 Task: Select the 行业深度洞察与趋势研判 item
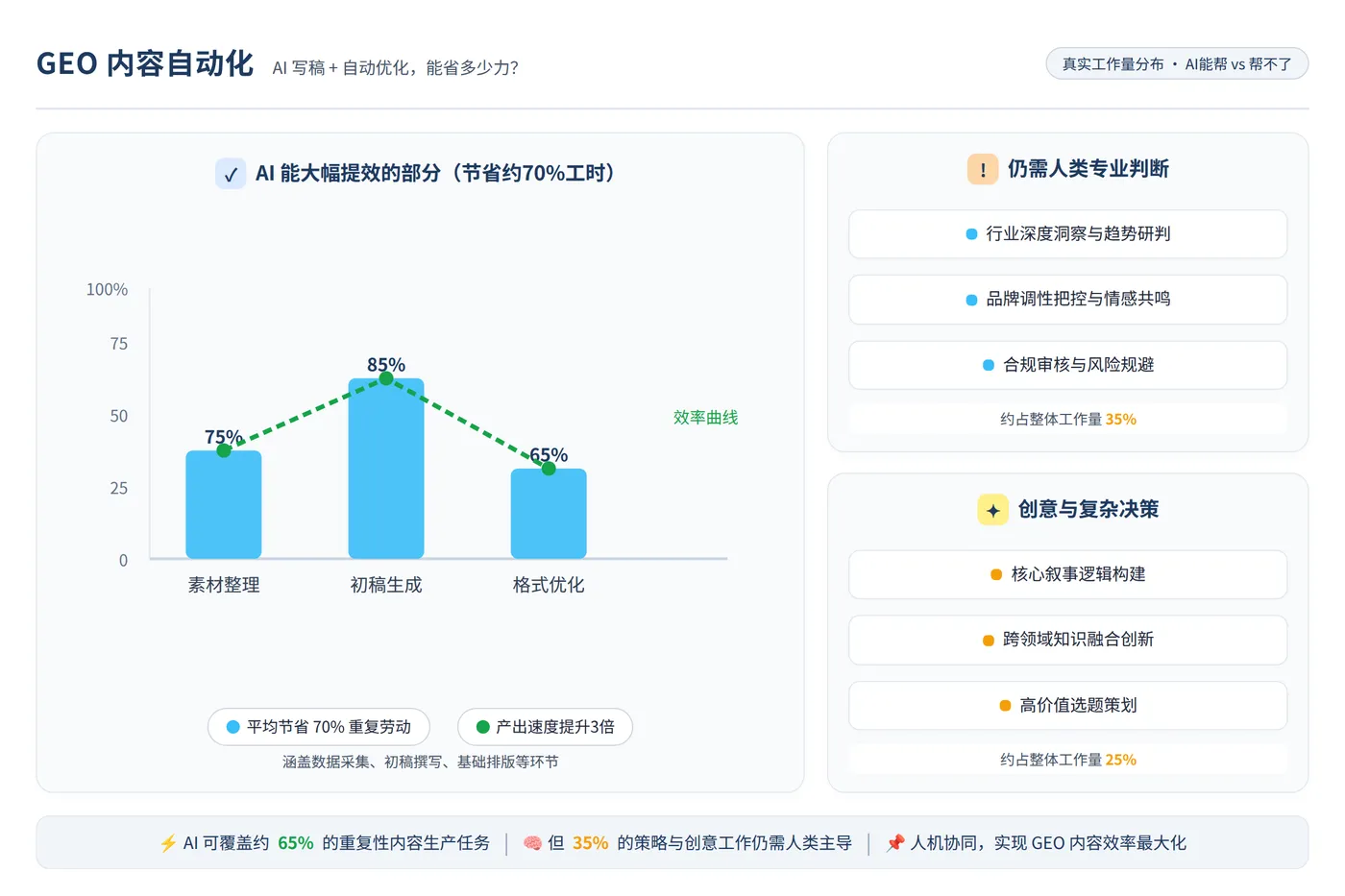click(1067, 234)
